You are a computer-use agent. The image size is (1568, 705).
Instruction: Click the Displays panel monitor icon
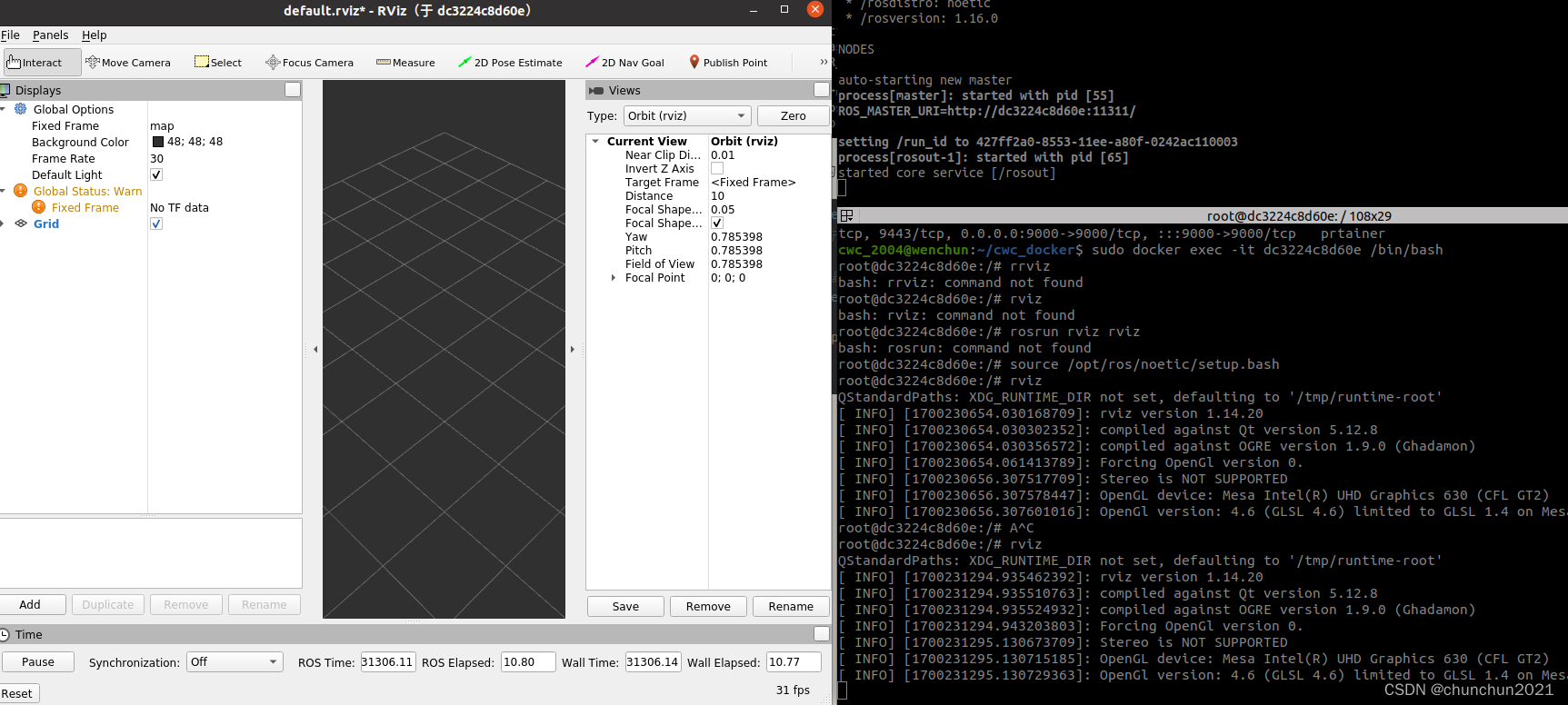pos(5,90)
